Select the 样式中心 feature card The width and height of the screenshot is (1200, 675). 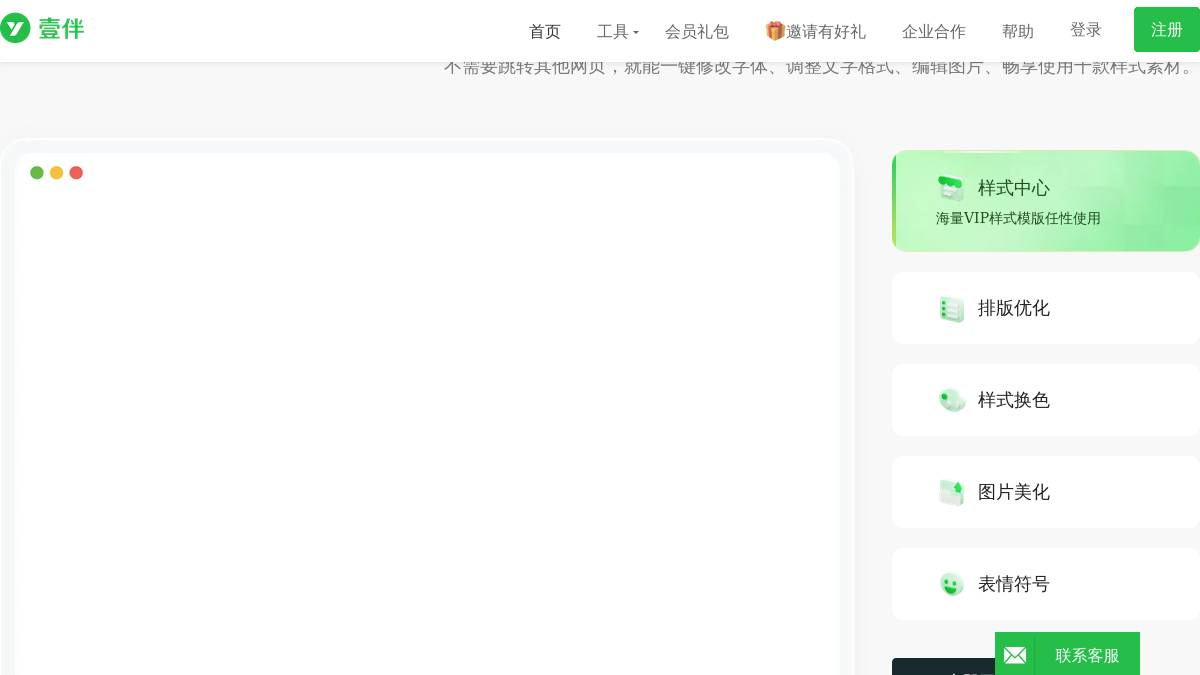click(x=1046, y=201)
